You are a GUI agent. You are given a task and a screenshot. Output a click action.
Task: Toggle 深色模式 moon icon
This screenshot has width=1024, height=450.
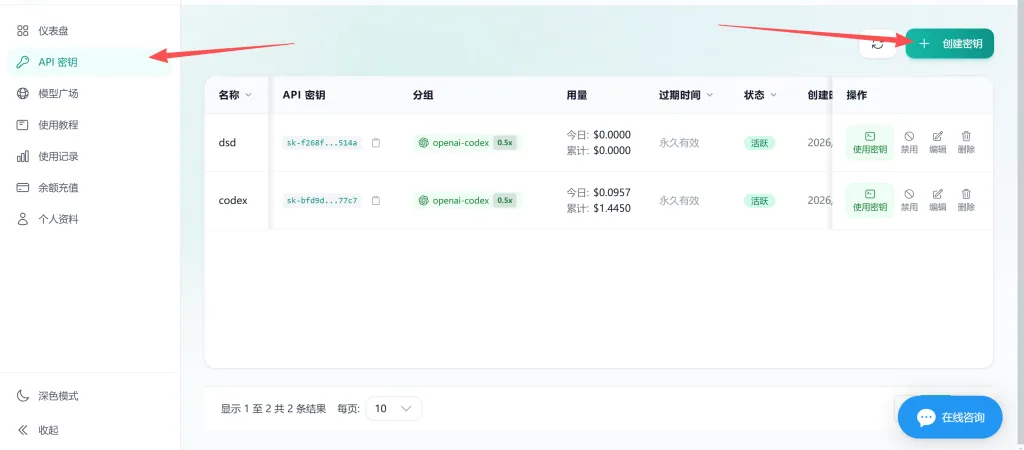click(x=23, y=396)
